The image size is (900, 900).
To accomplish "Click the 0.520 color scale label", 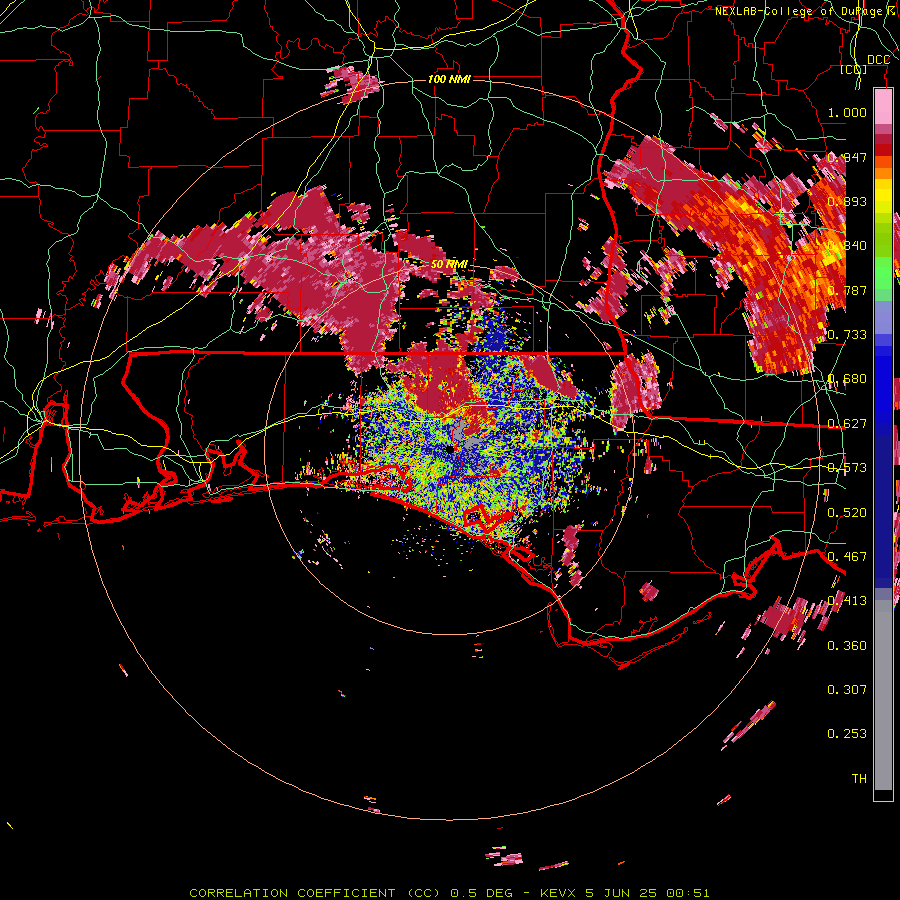I will (x=847, y=513).
